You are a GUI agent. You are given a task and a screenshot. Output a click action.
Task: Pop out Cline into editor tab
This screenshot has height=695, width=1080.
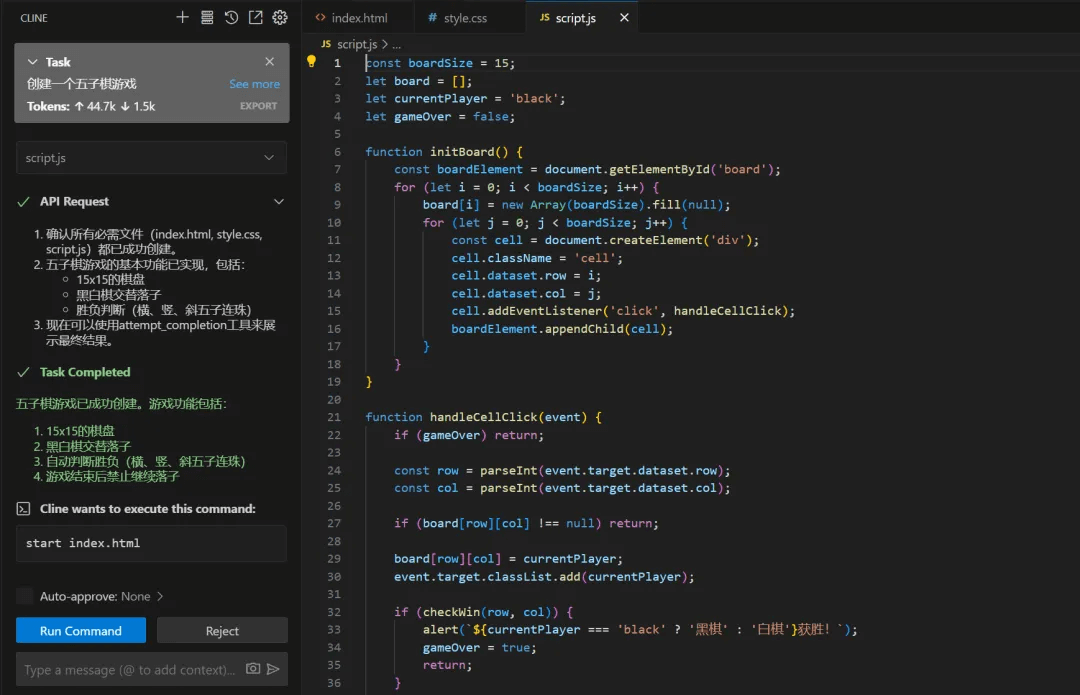coord(255,17)
